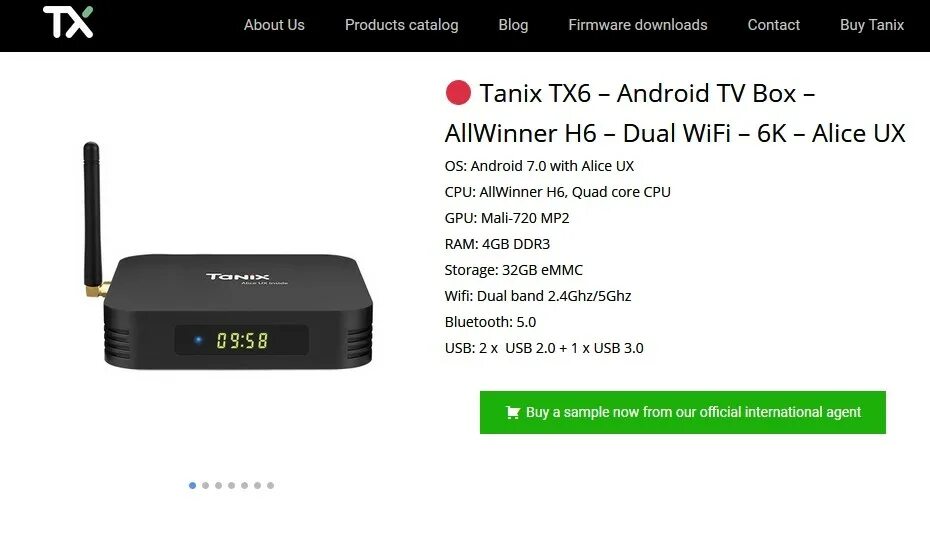Select the sixth carousel dot
Screen dimensions: 930x541
(x=257, y=485)
